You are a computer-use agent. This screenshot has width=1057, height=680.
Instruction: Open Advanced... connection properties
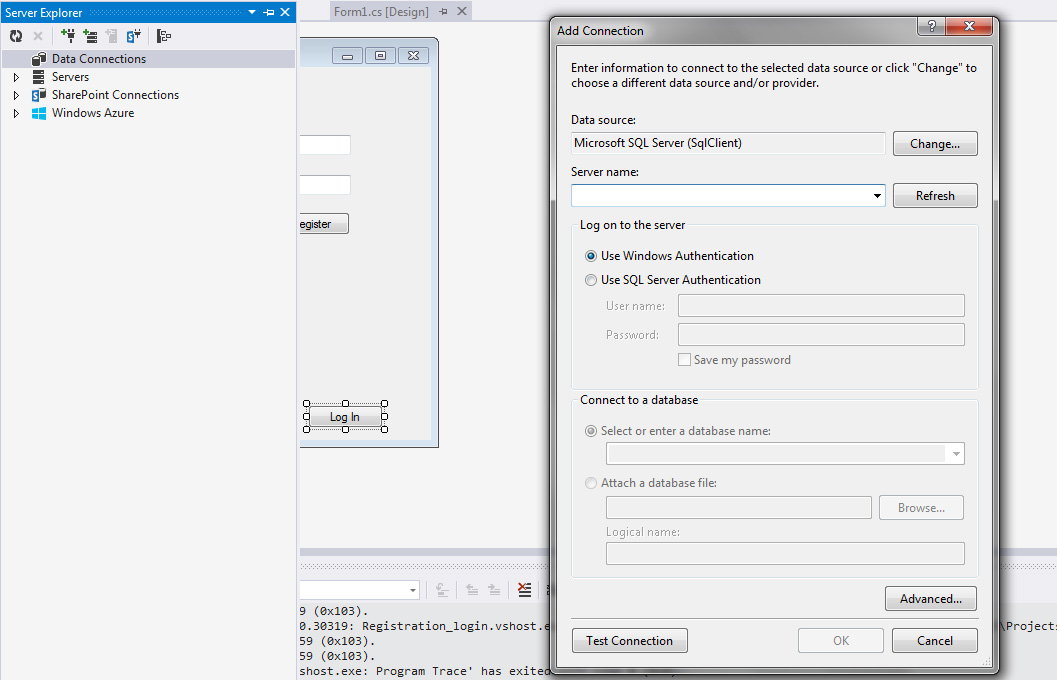click(931, 598)
